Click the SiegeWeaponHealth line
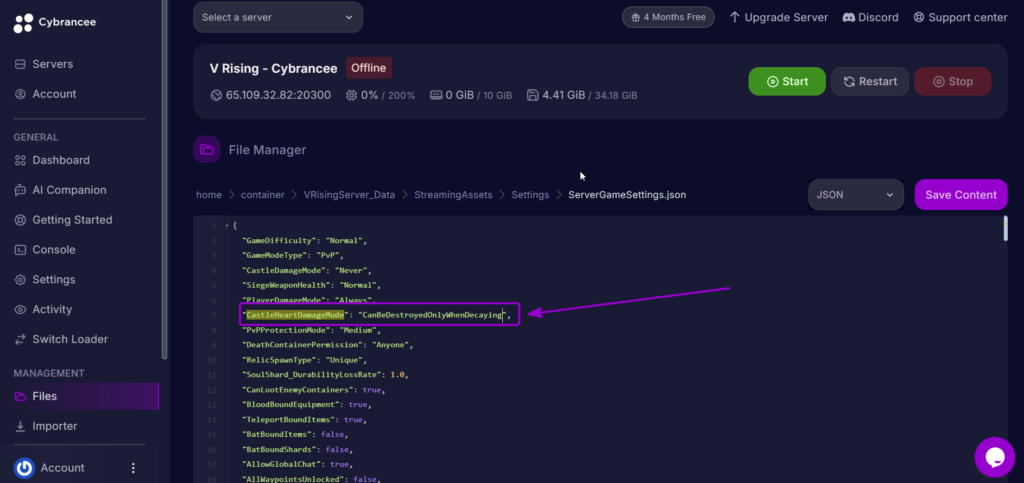The height and width of the screenshot is (483, 1024). pos(311,285)
